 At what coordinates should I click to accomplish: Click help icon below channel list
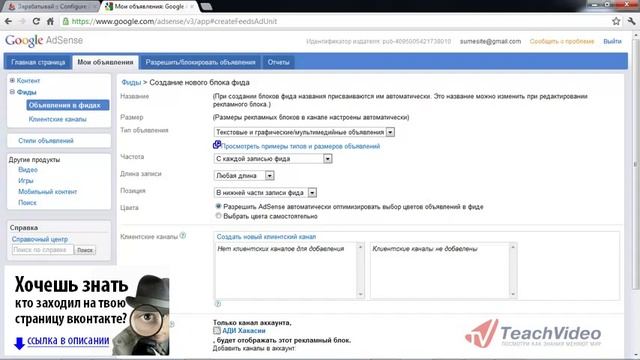(218, 304)
